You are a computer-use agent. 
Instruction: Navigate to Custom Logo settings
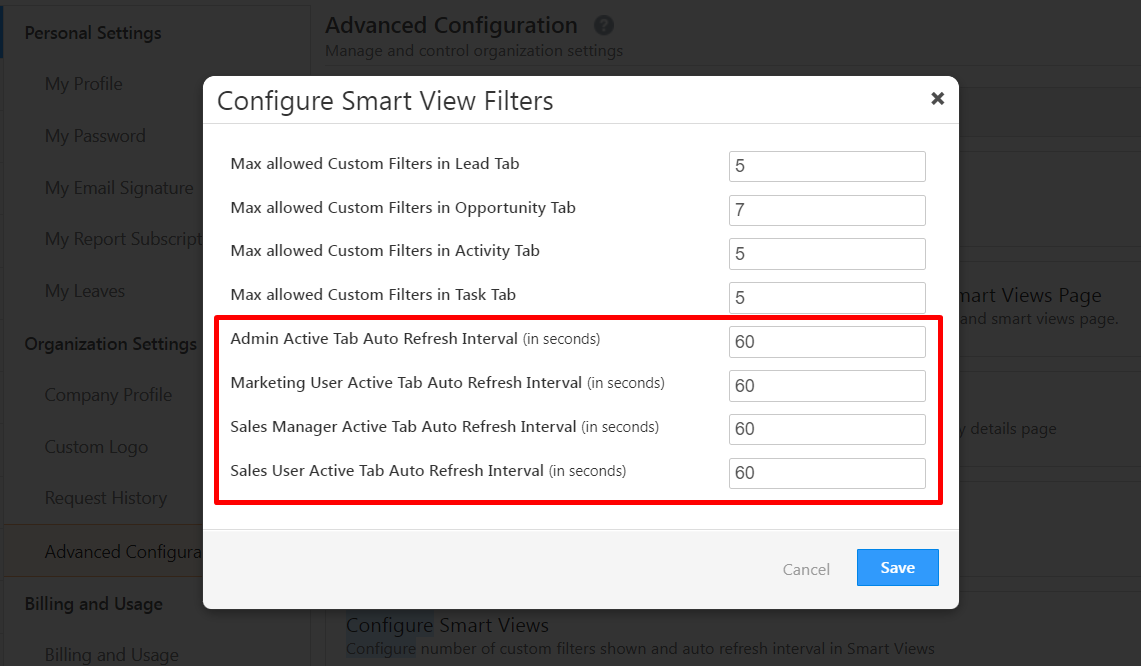point(96,447)
